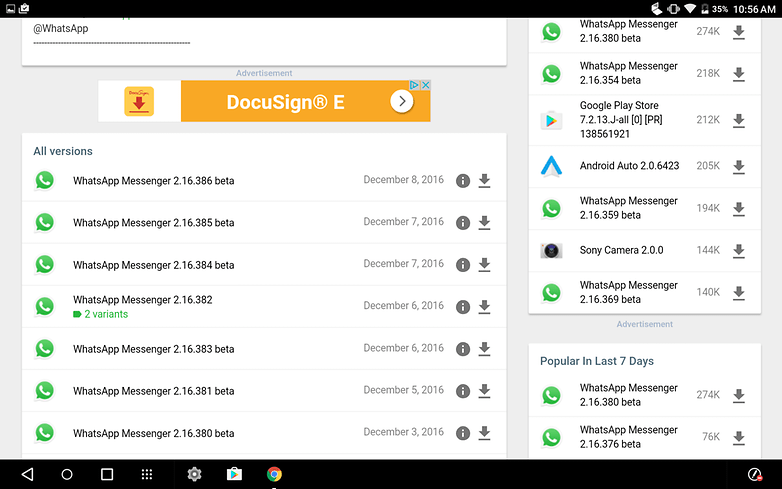Screen dimensions: 782x489
Task: Download Google Play Store 7.2.13 from sidebar
Action: (x=739, y=120)
